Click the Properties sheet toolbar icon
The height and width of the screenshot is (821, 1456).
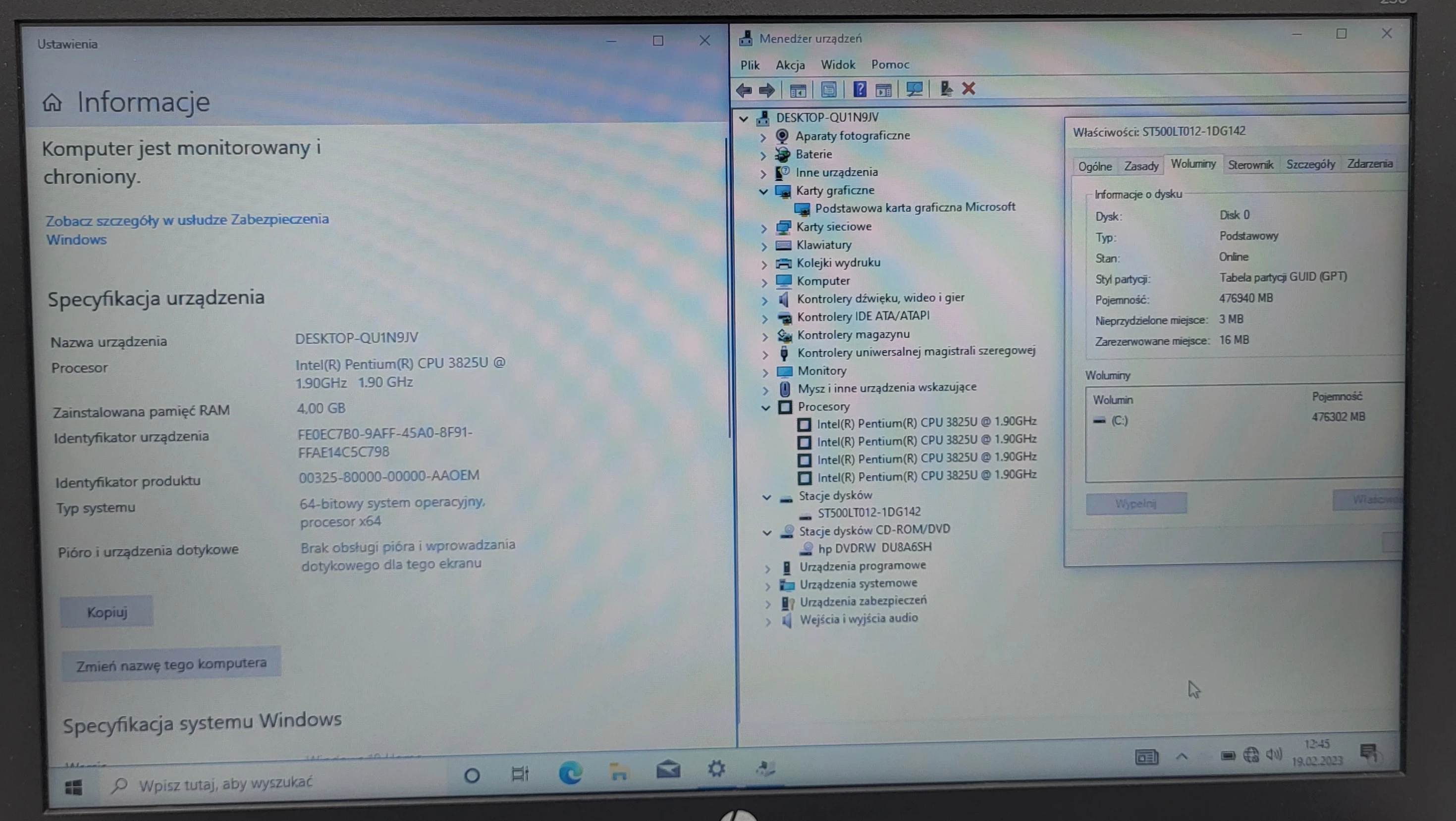tap(829, 90)
